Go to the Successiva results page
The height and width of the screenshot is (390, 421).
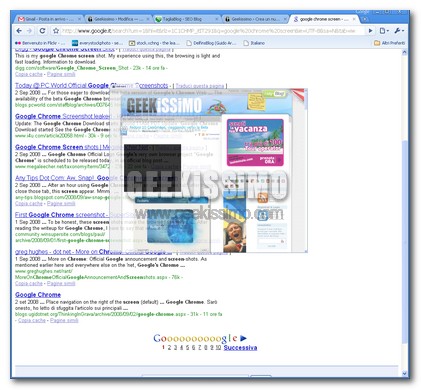tap(240, 348)
